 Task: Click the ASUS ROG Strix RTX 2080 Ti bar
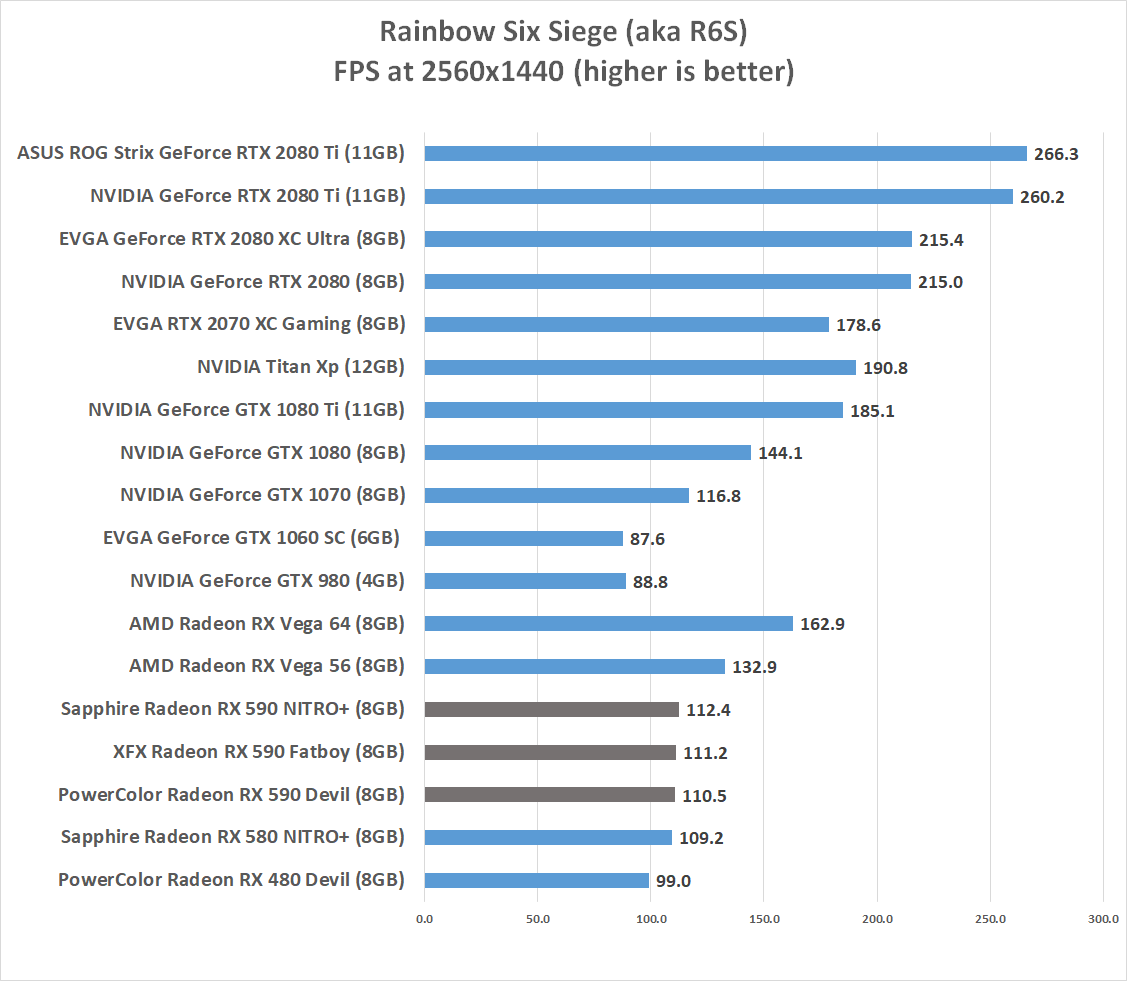(725, 154)
